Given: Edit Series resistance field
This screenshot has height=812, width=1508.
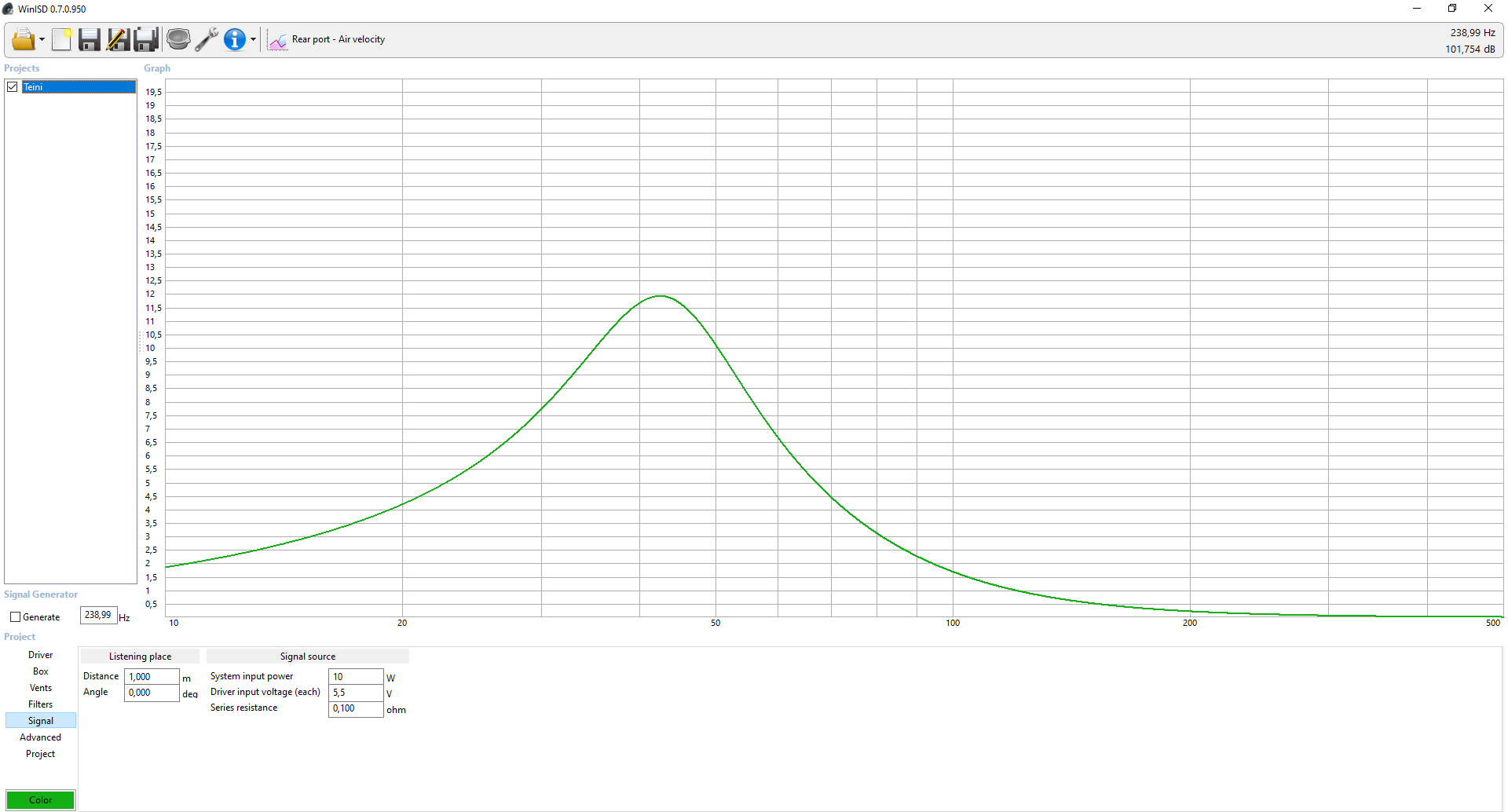Looking at the screenshot, I should (356, 708).
